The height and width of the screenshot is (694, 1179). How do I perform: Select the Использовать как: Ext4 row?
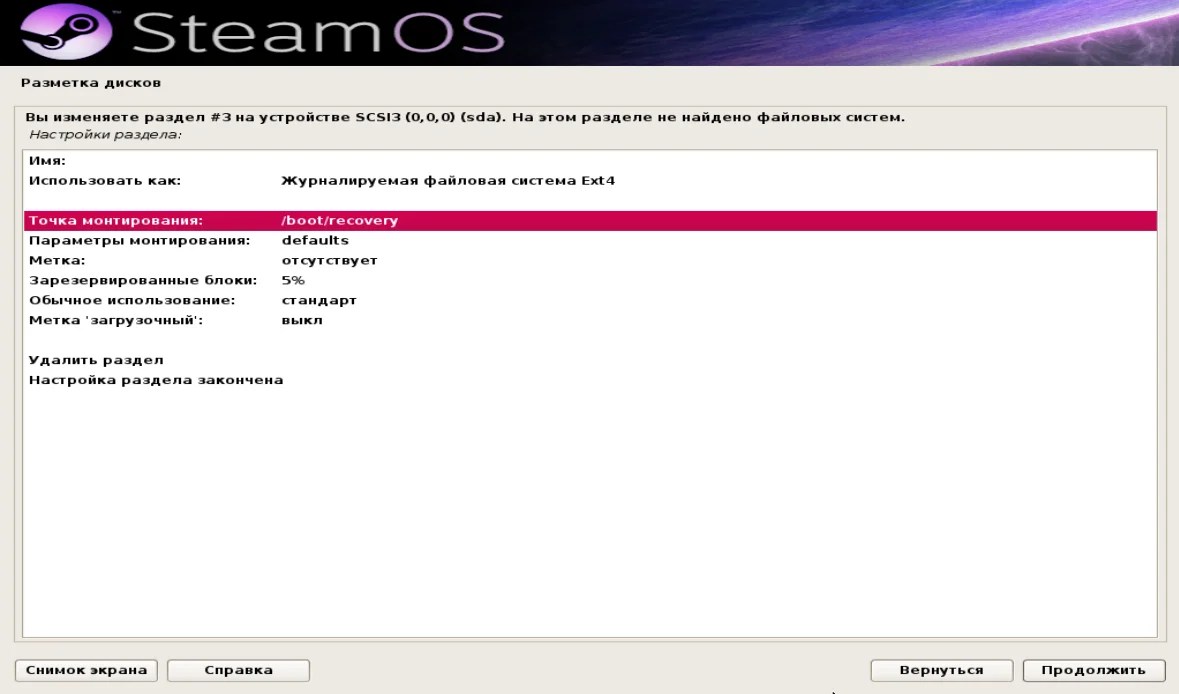click(x=590, y=180)
